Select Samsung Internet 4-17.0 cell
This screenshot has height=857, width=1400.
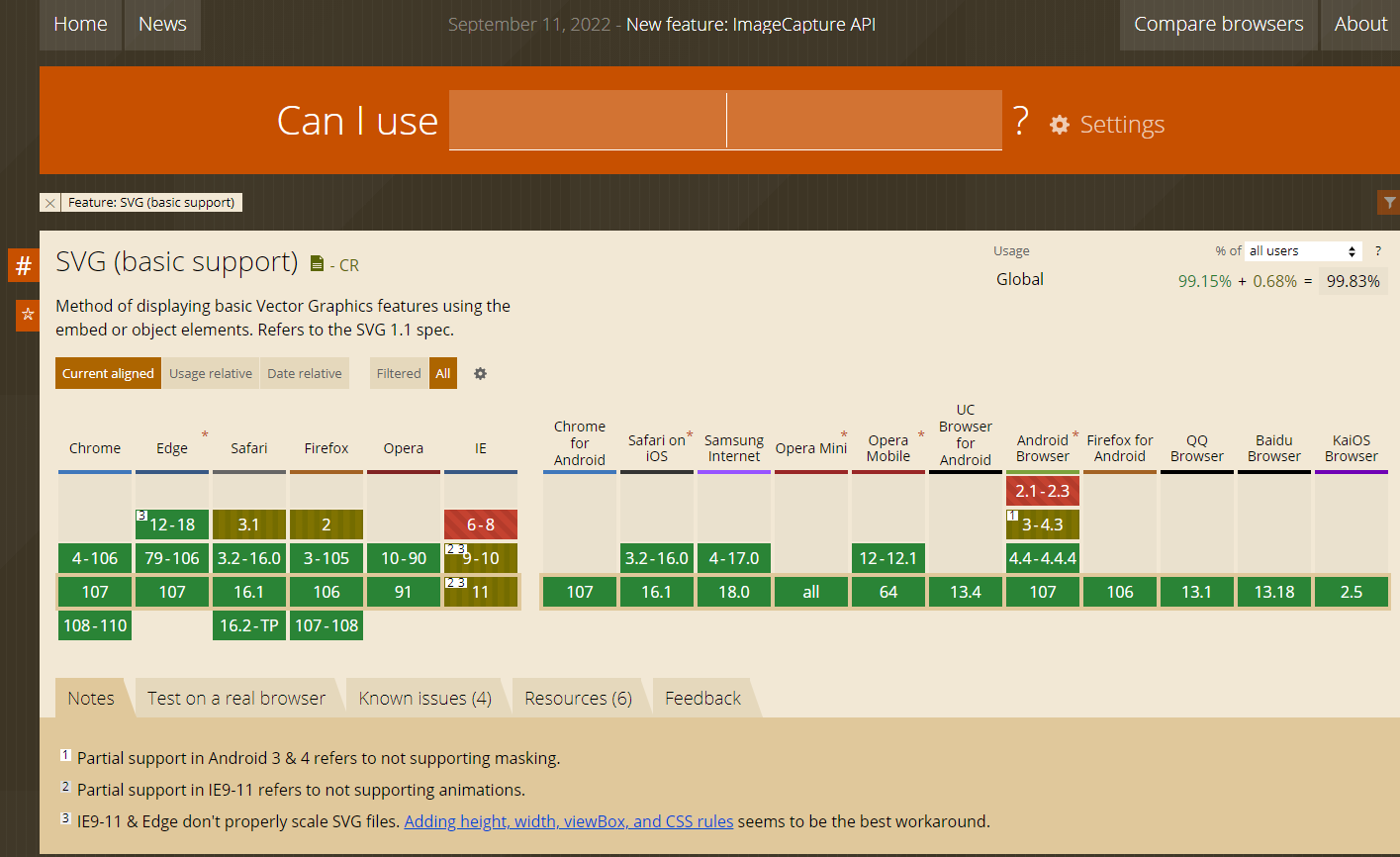click(x=734, y=558)
